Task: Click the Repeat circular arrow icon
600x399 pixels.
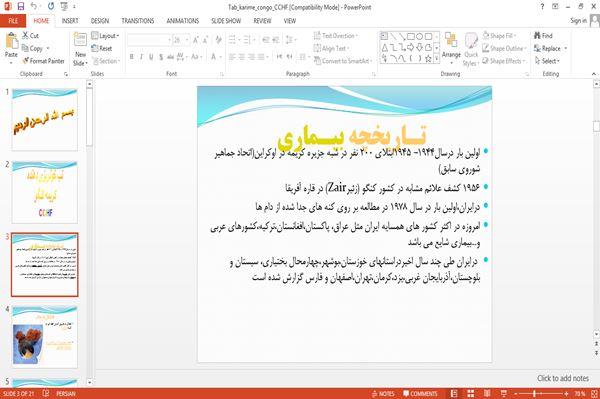Action: coord(51,7)
